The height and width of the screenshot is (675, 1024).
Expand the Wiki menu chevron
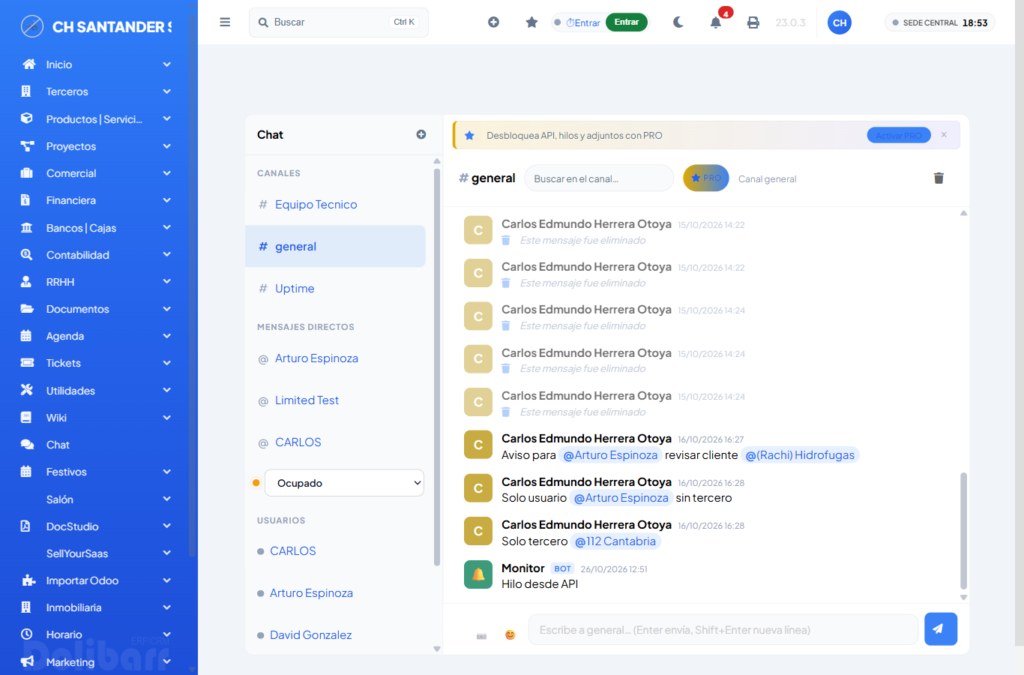point(167,418)
